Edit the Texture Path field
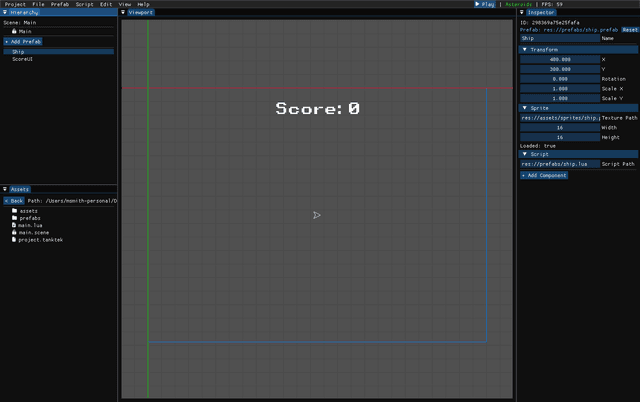 (560, 118)
